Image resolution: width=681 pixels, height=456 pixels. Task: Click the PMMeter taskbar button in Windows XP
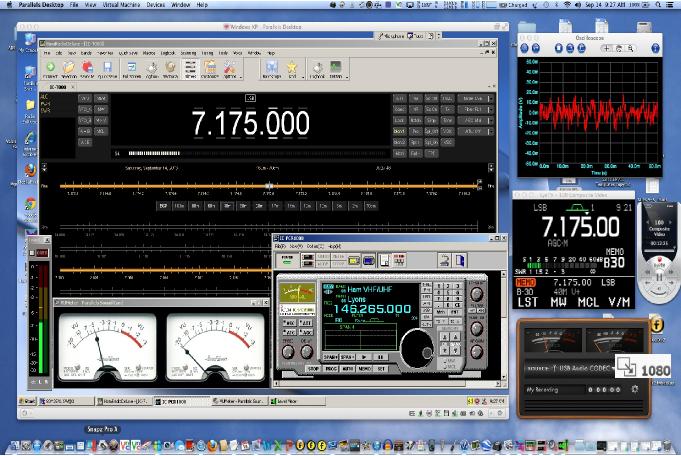point(240,401)
